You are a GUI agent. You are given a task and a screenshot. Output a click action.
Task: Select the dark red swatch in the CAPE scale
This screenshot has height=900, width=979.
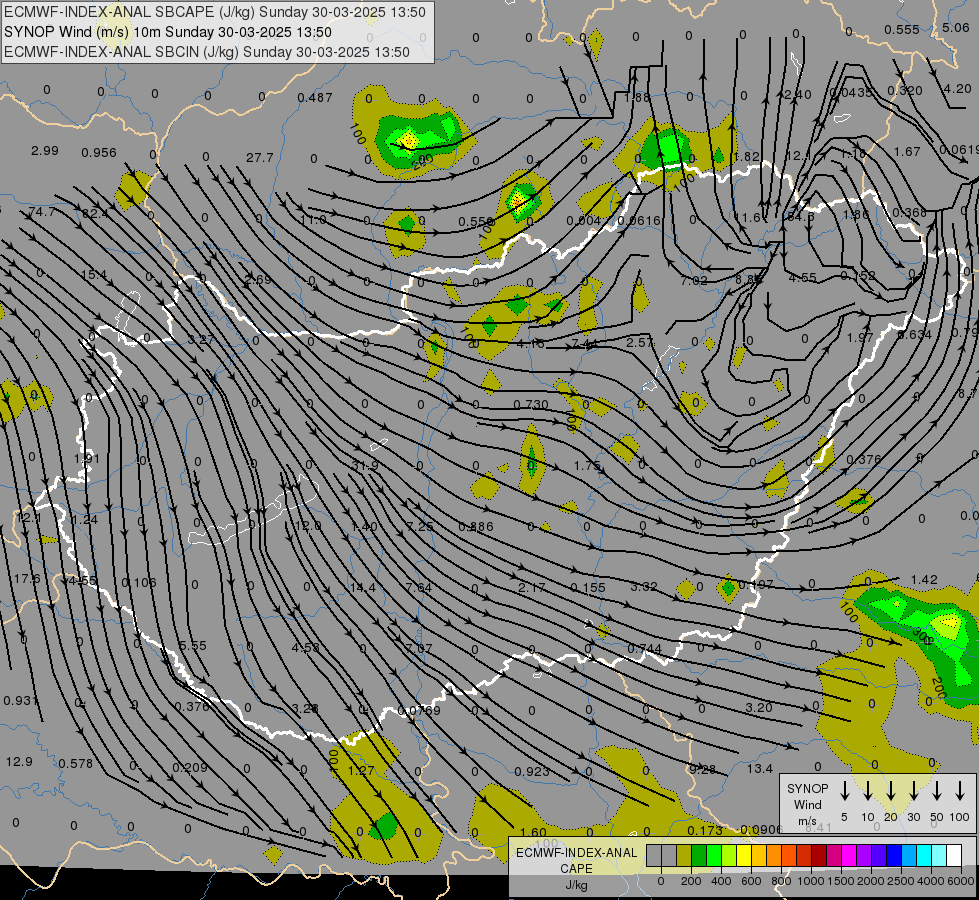click(819, 856)
